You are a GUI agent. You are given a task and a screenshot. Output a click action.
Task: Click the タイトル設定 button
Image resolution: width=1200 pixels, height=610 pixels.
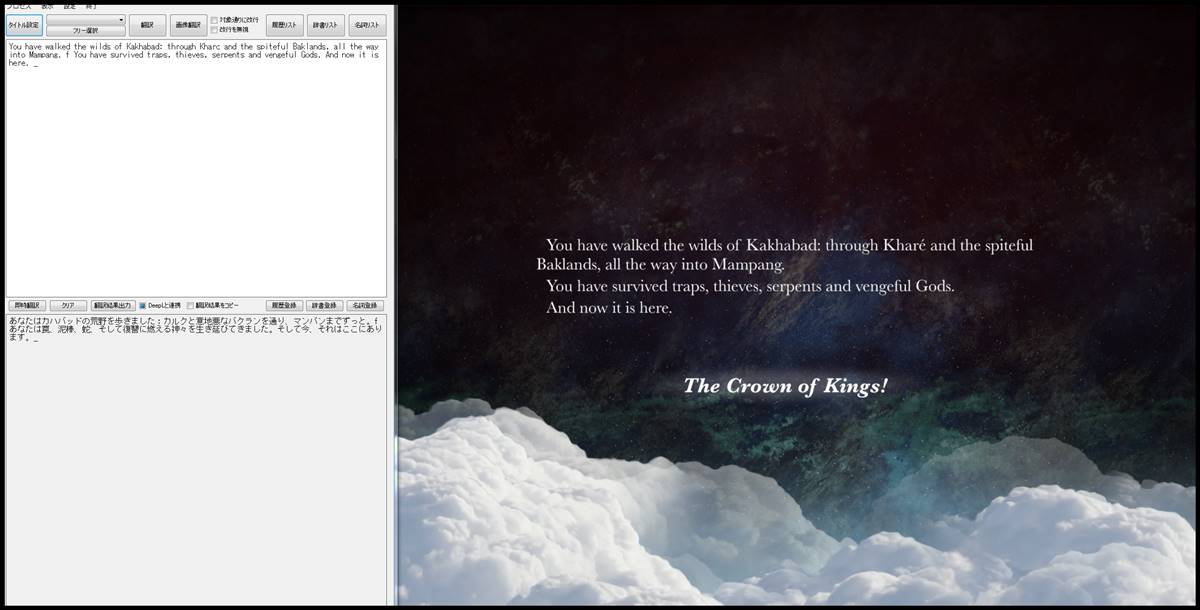pyautogui.click(x=24, y=26)
